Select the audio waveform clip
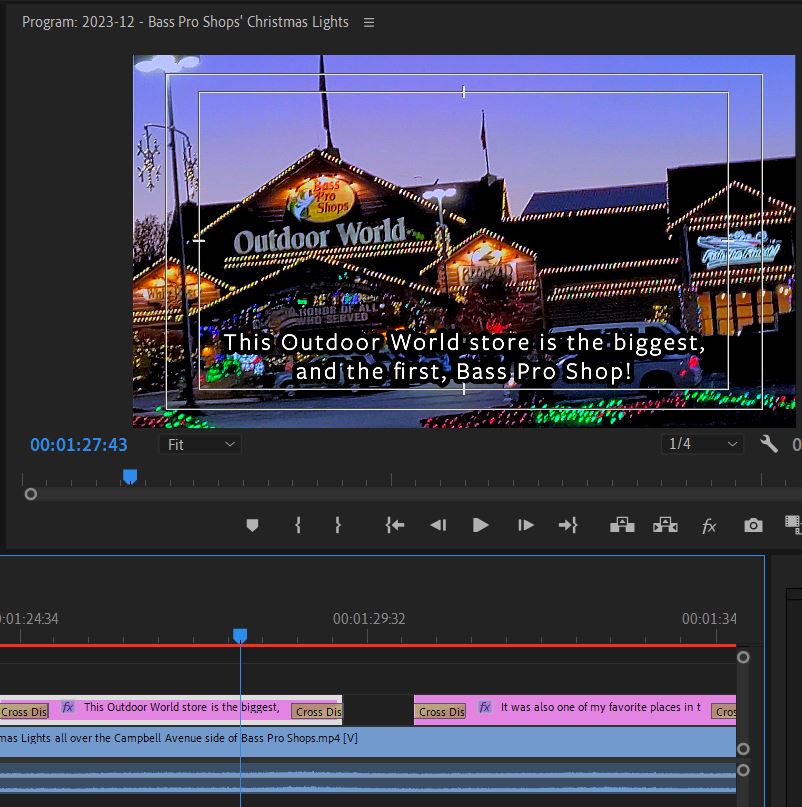 368,779
